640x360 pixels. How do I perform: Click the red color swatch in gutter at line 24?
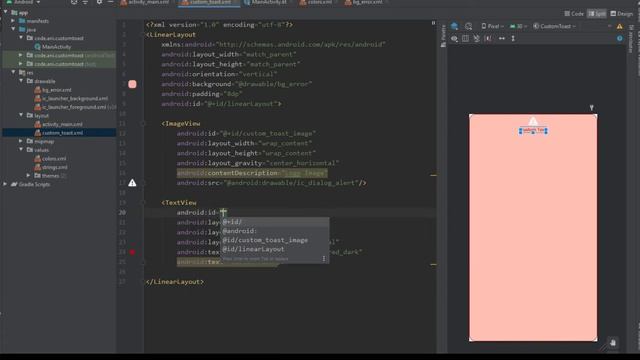tap(132, 252)
